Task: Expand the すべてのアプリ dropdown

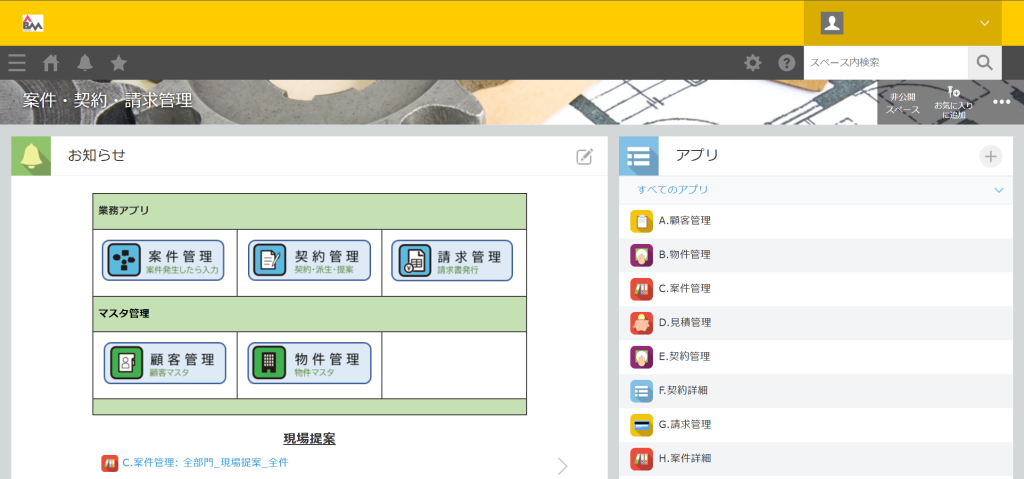Action: [998, 190]
